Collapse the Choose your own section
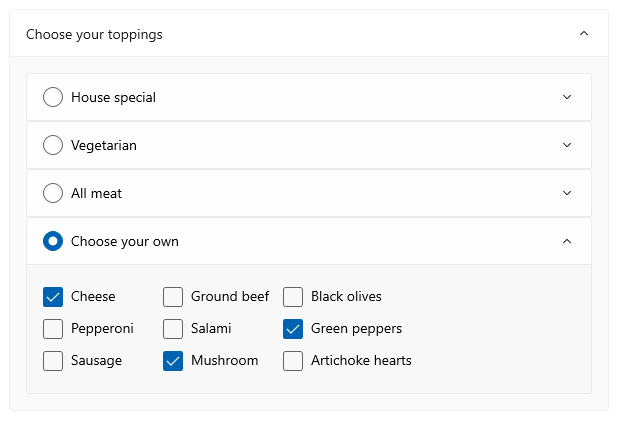 (x=567, y=241)
